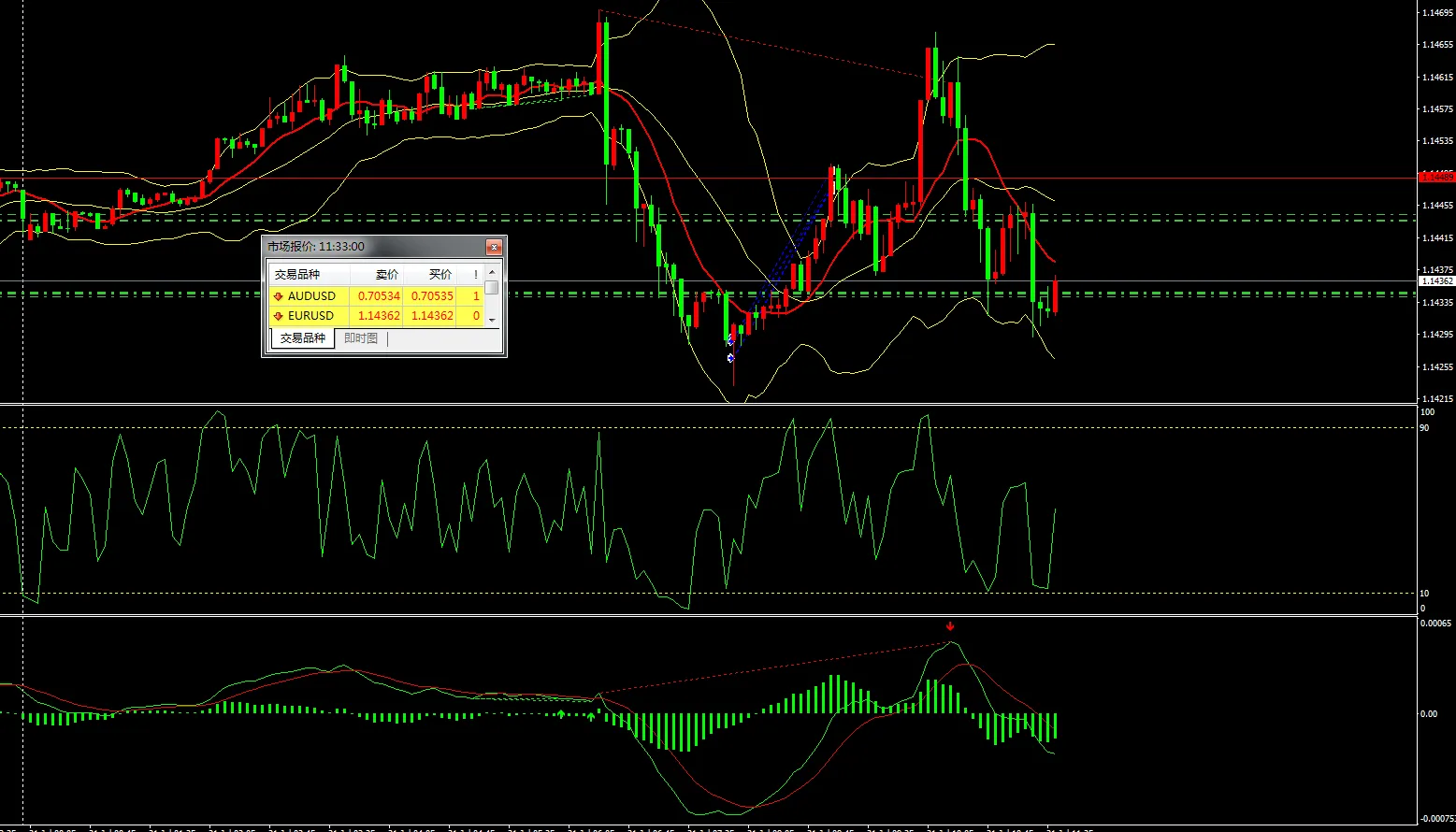Screen dimensions: 1456x832
Task: Select the AUDUSD symbol row
Action: (377, 295)
